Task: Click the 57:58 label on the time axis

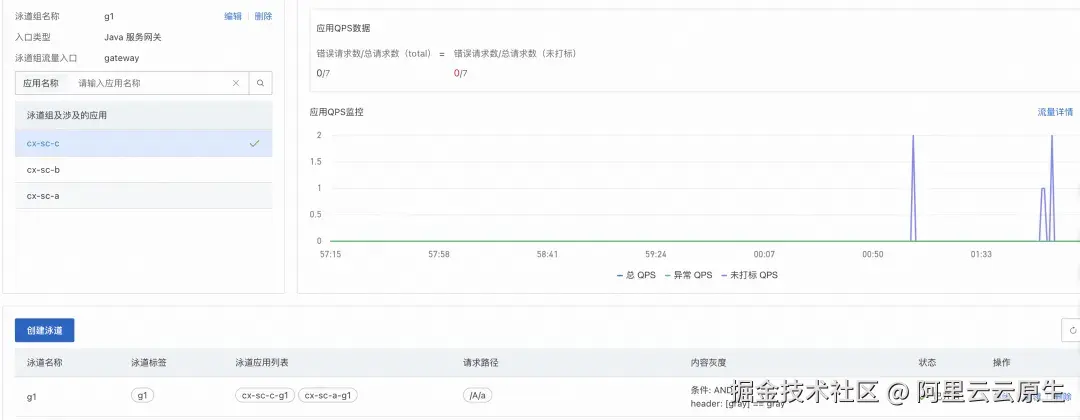Action: [x=439, y=254]
